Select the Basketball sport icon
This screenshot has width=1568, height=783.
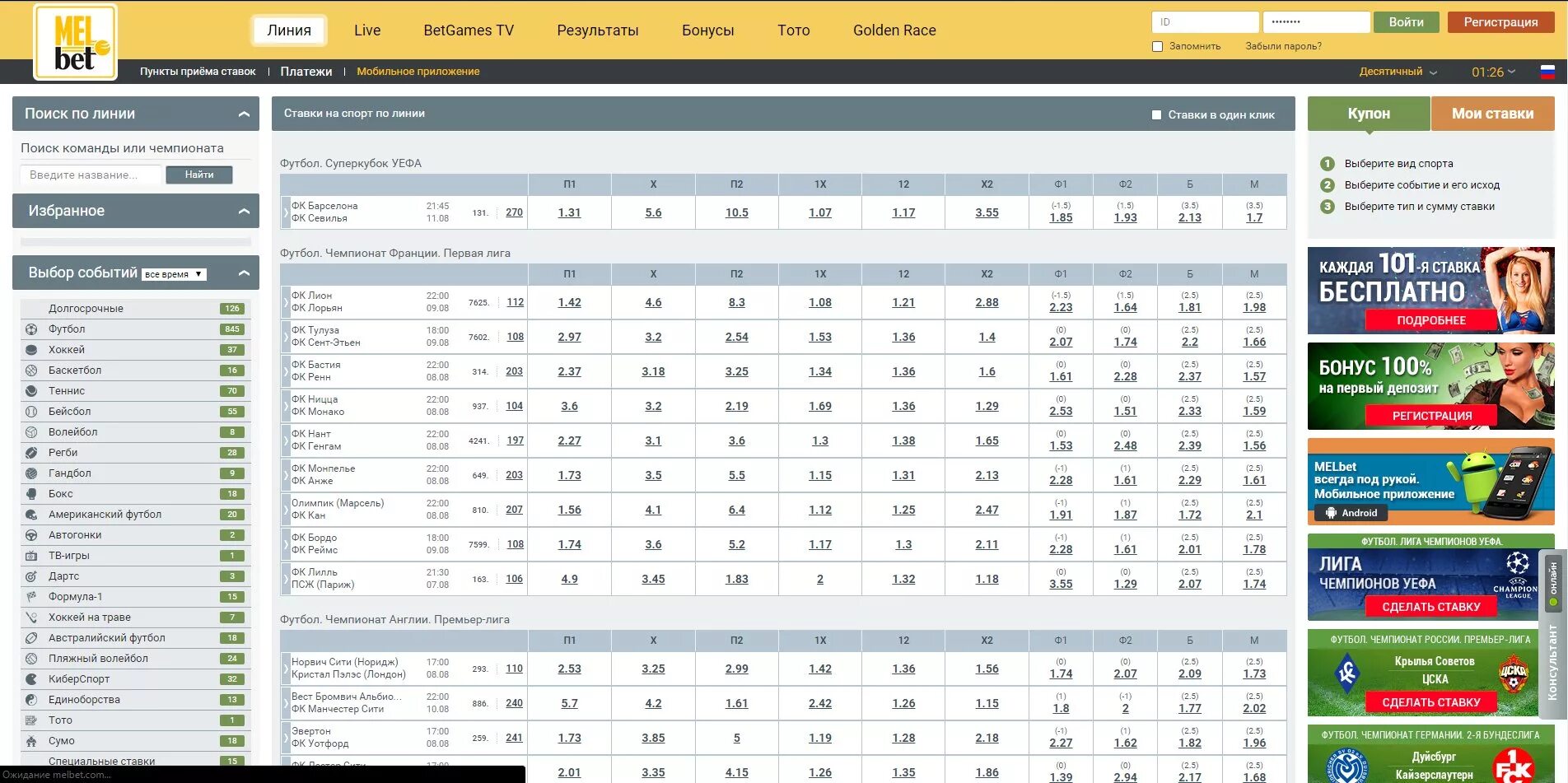(31, 371)
